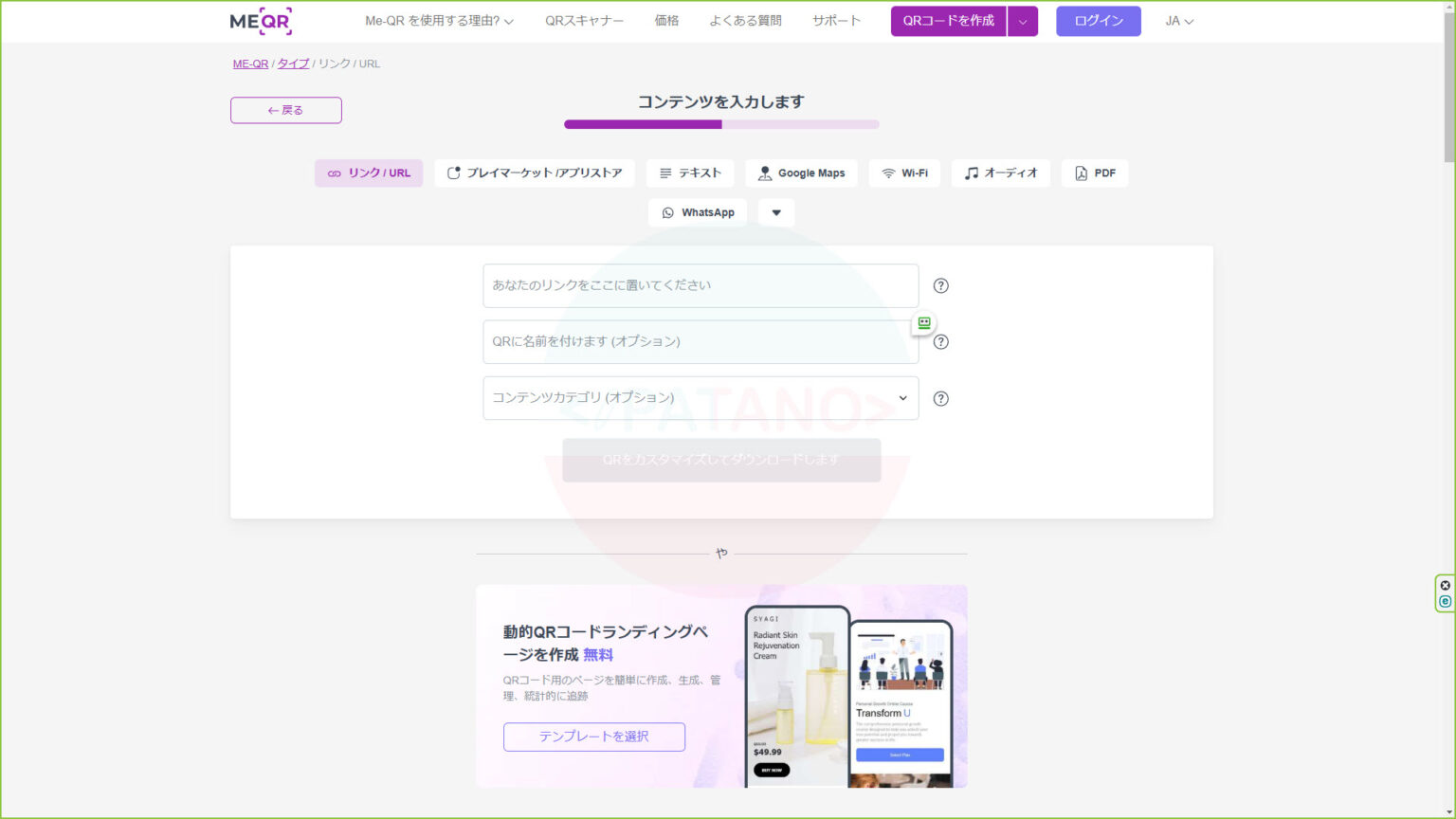
Task: Click the link URL input field
Action: (x=701, y=285)
